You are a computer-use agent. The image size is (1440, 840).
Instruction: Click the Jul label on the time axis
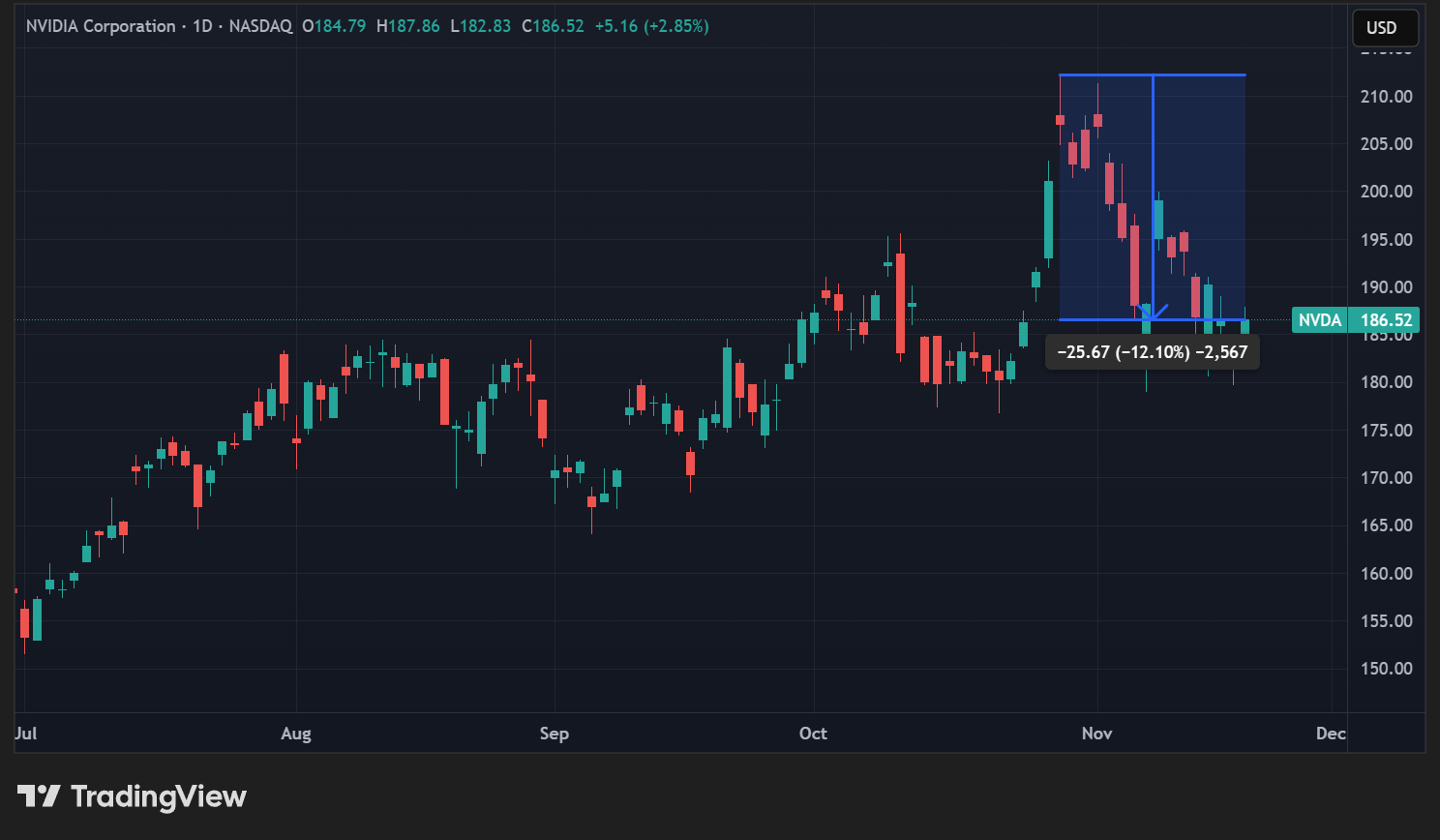(25, 734)
